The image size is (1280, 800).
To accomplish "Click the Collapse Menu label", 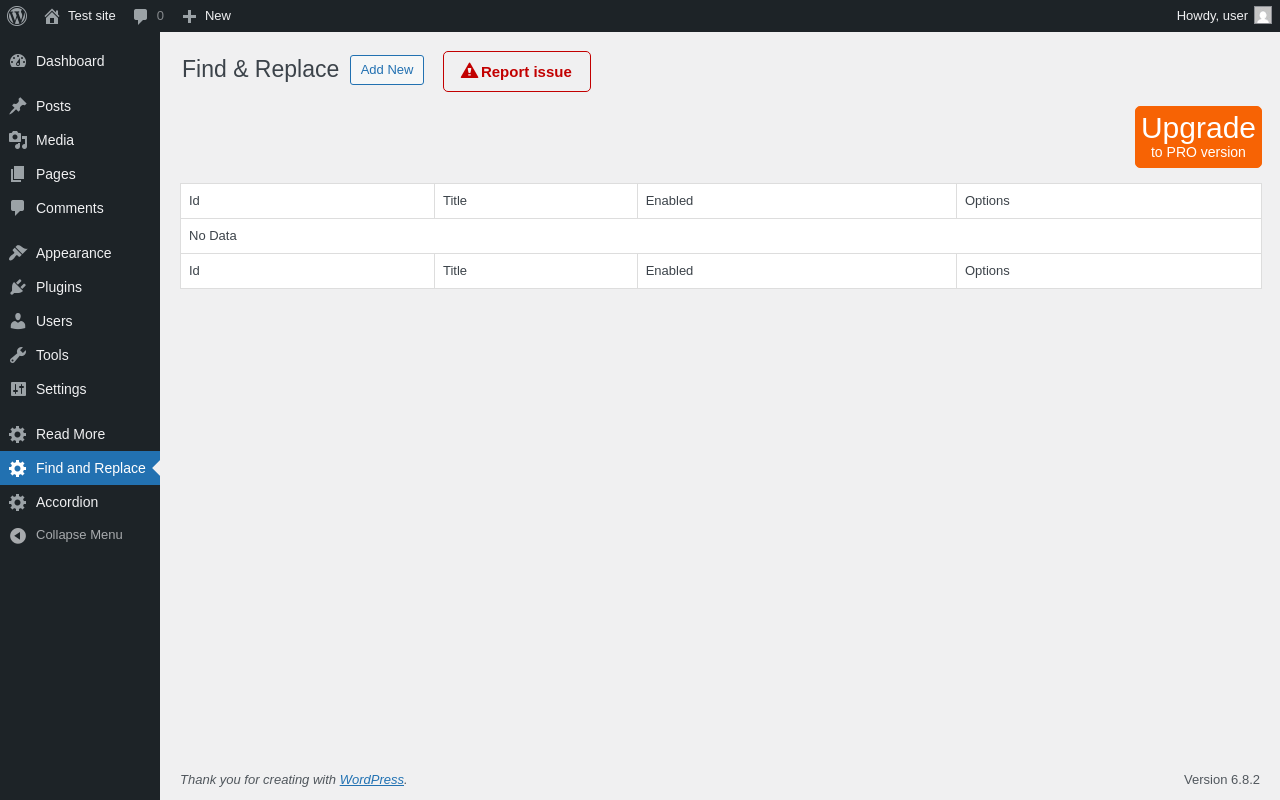I will tap(79, 535).
